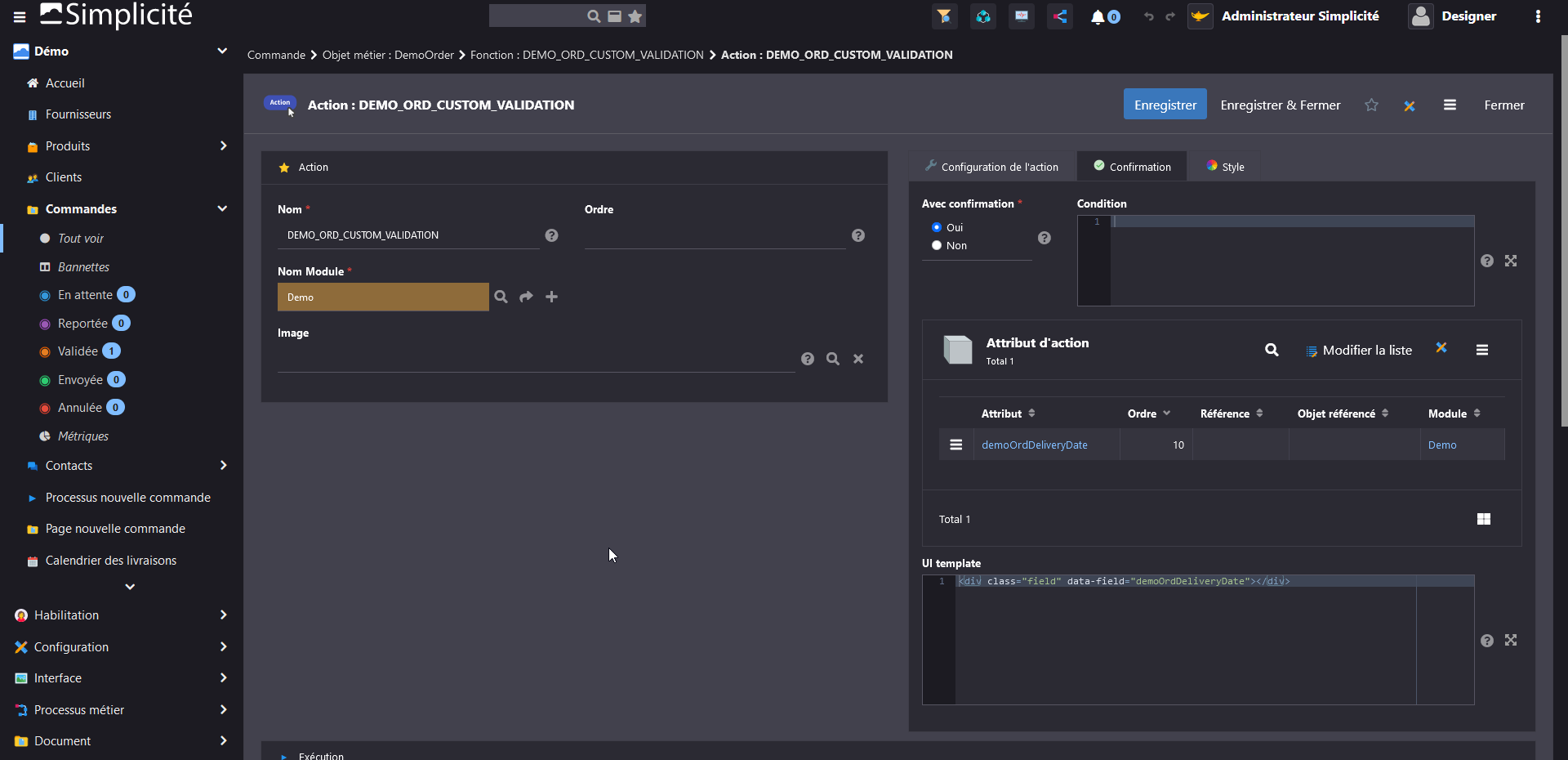Go to Commande breadcrumb
The height and width of the screenshot is (760, 1568).
[x=276, y=55]
